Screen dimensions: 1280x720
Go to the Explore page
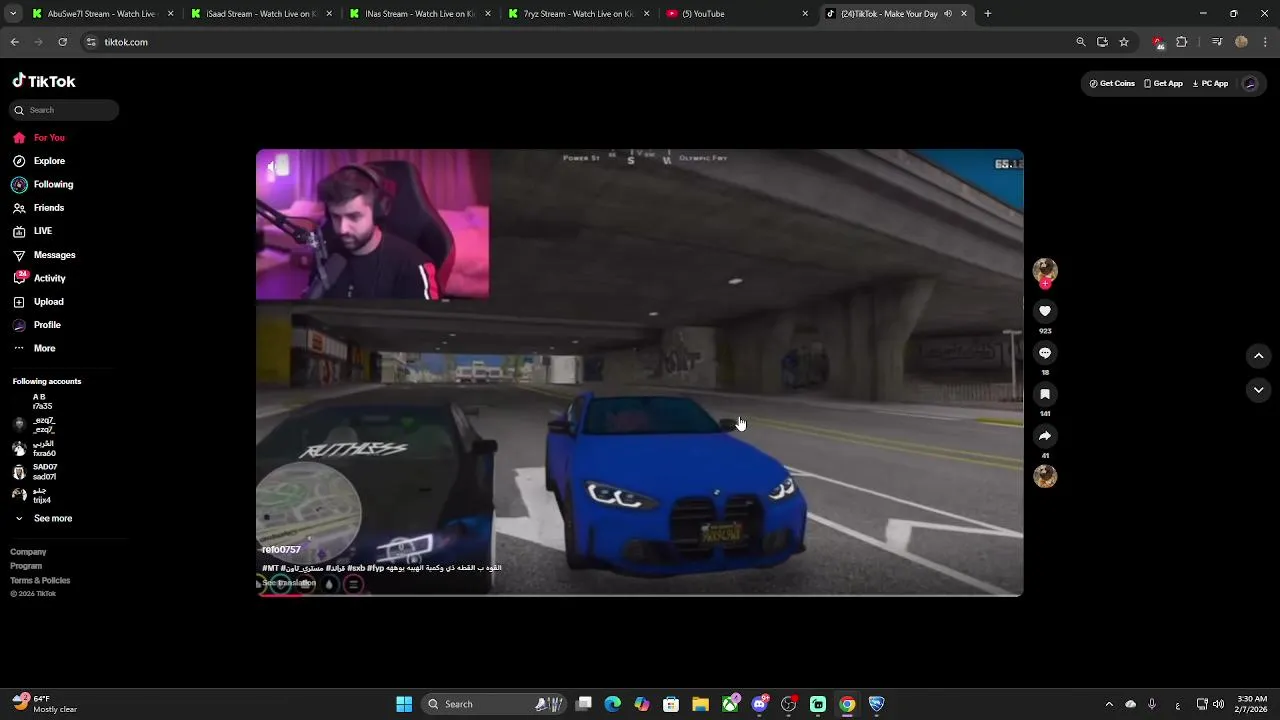tap(39, 161)
